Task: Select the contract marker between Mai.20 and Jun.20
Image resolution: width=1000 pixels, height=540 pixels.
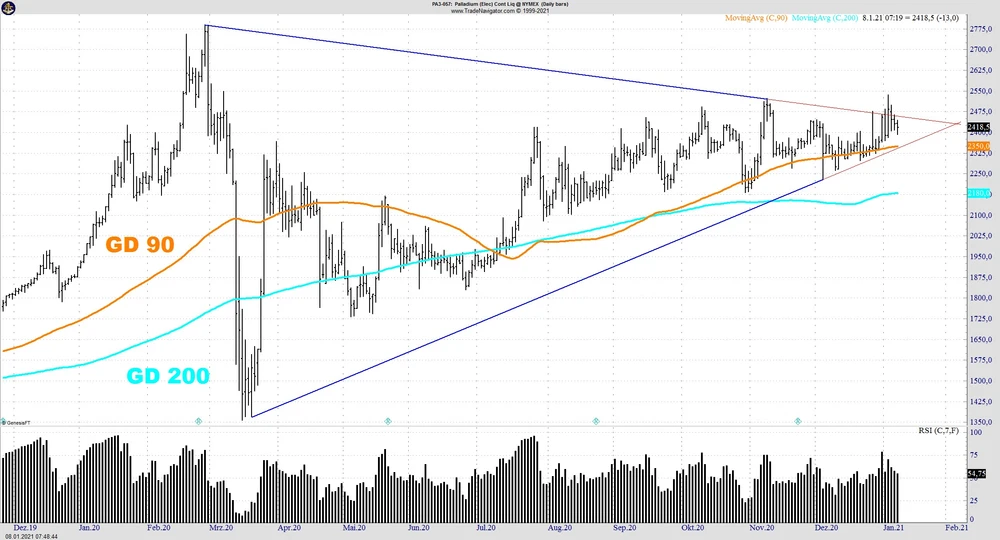Action: tap(388, 421)
